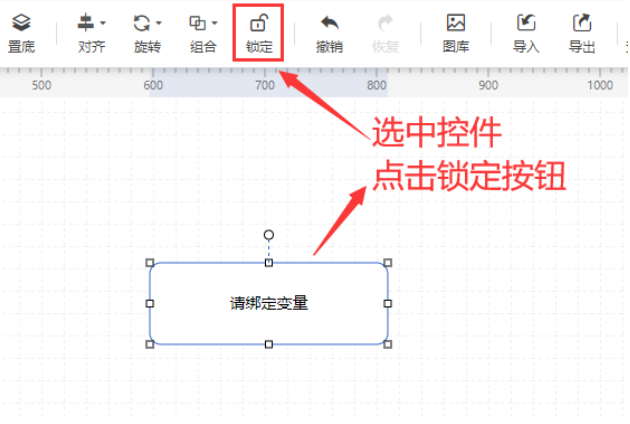Viewport: 630px width, 424px height.
Task: Expand the 旋转 dropdown arrow
Action: point(159,23)
